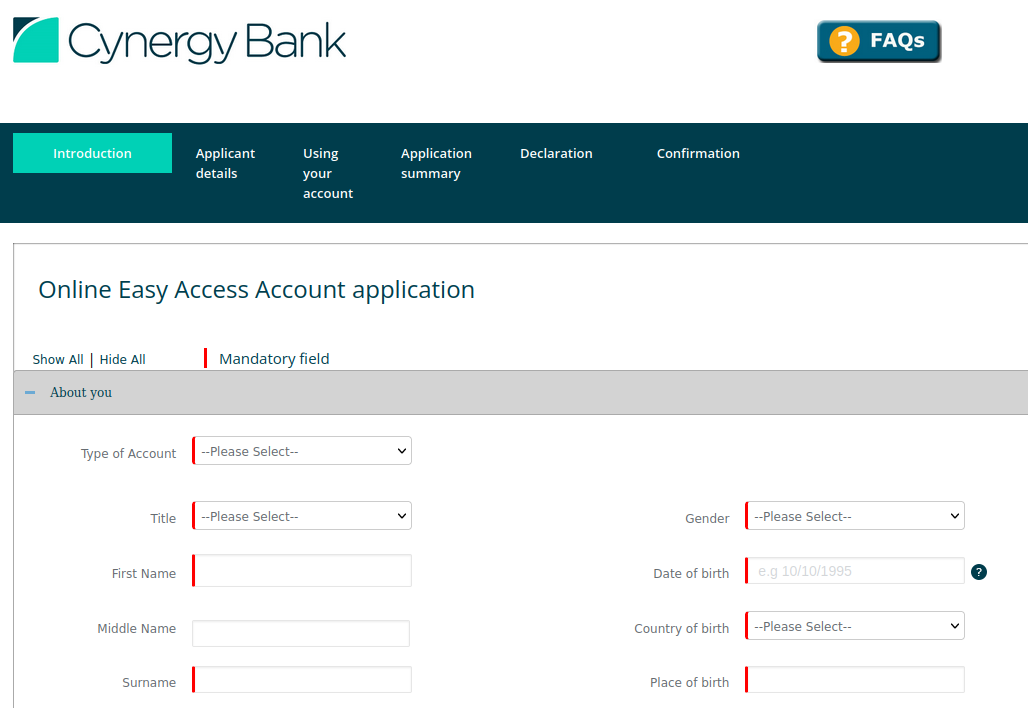Viewport: 1028px width, 708px height.
Task: Switch to the Introduction tab
Action: click(92, 153)
